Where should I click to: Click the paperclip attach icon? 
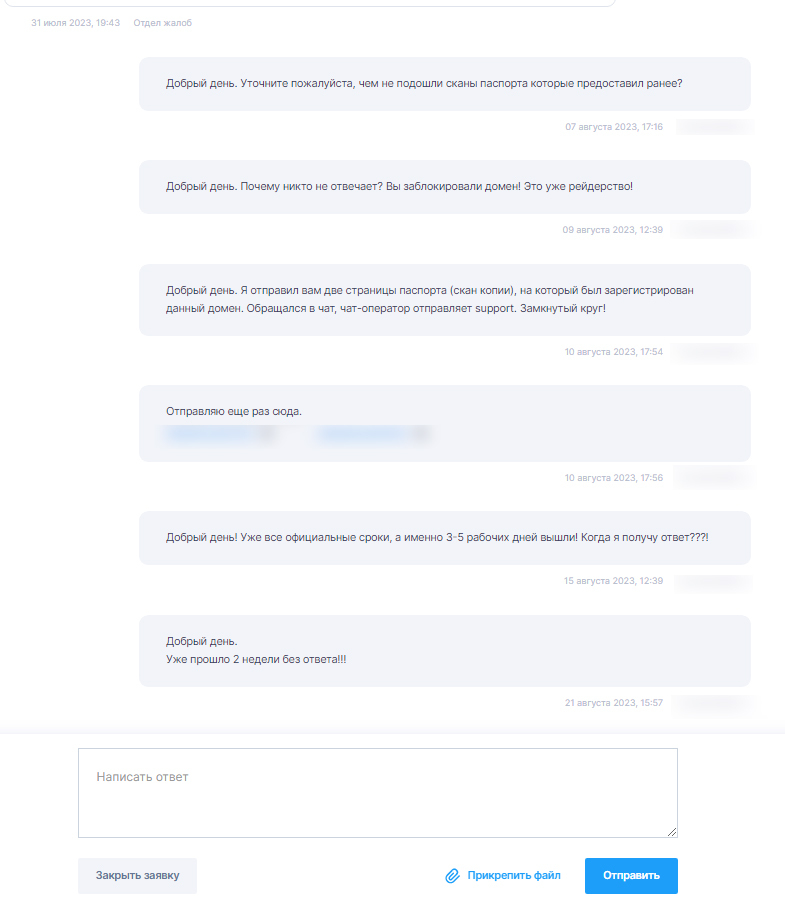(x=452, y=876)
